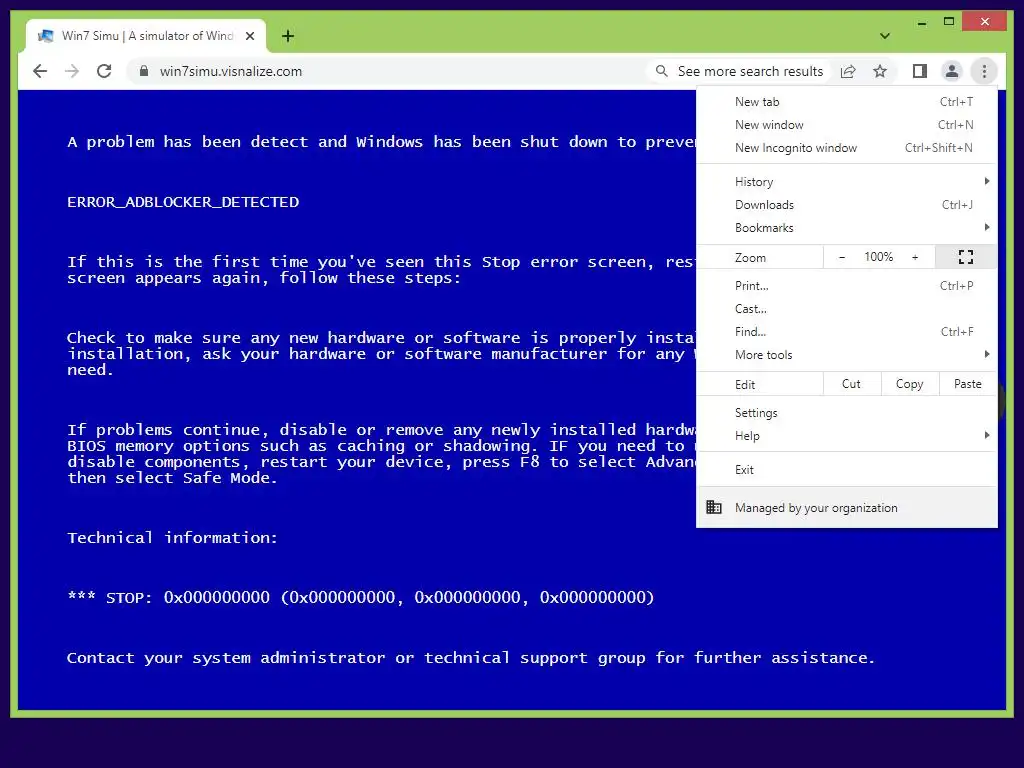The image size is (1024, 768).
Task: Bookmark this page with the star icon
Action: 880,71
